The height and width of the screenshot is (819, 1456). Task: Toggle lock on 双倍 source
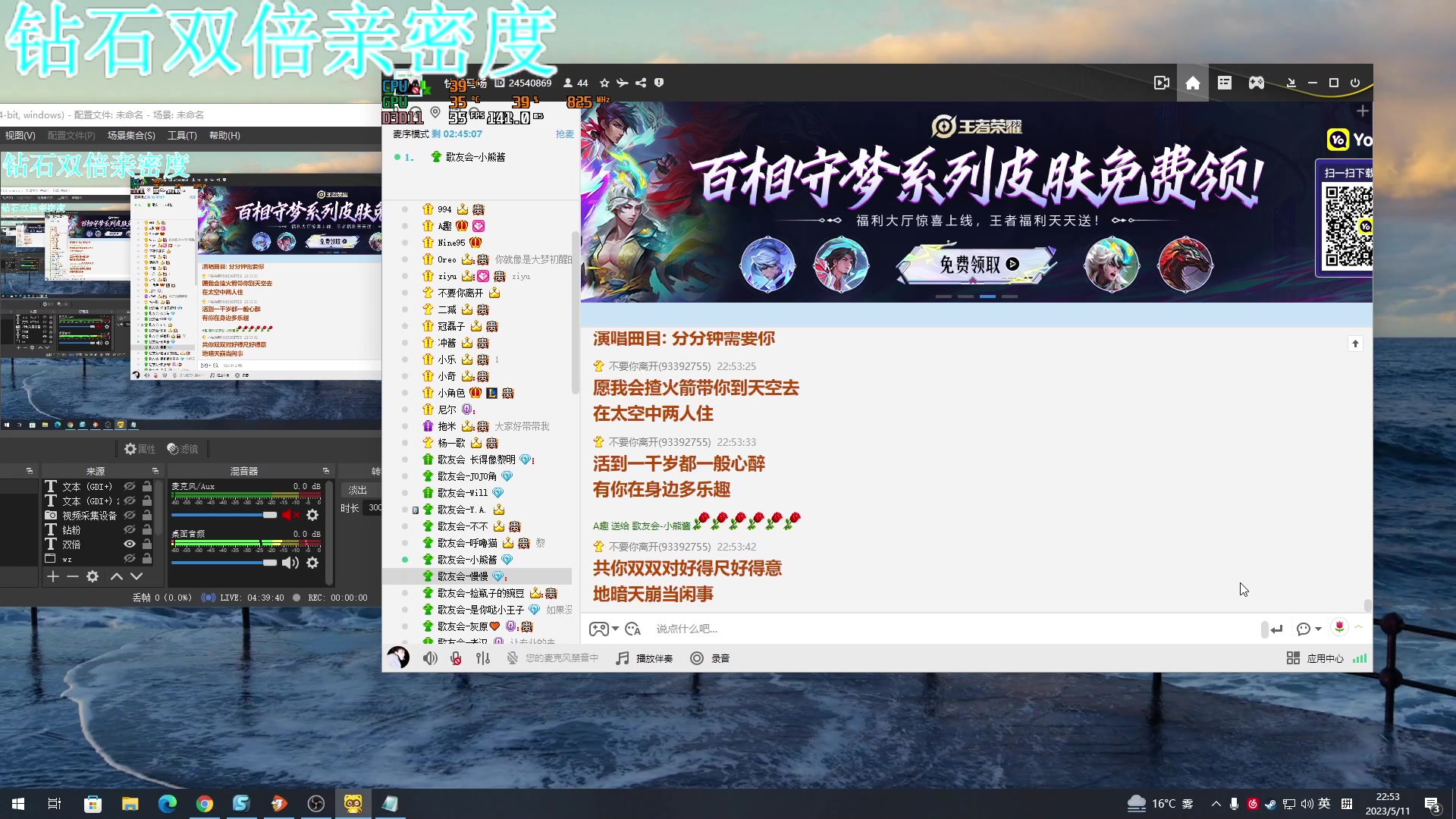[147, 544]
